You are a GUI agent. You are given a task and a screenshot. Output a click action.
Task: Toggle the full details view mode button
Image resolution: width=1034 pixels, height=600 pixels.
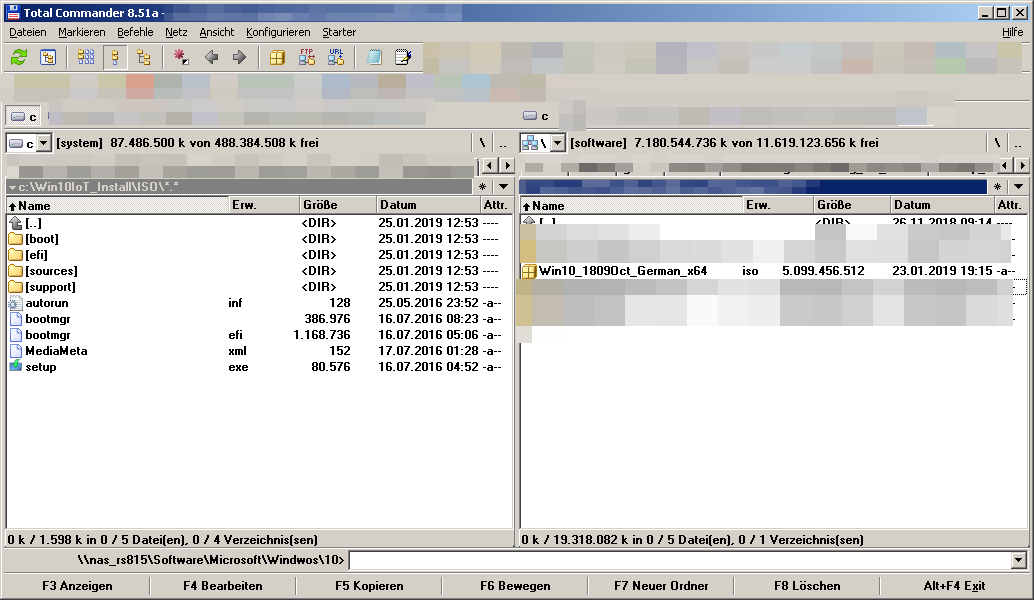115,57
